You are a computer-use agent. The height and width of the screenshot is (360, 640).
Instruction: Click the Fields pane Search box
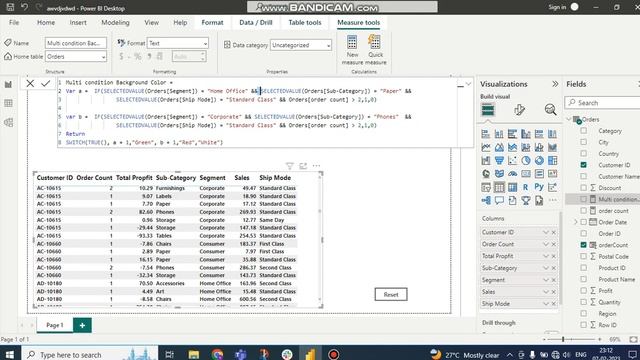pyautogui.click(x=602, y=103)
